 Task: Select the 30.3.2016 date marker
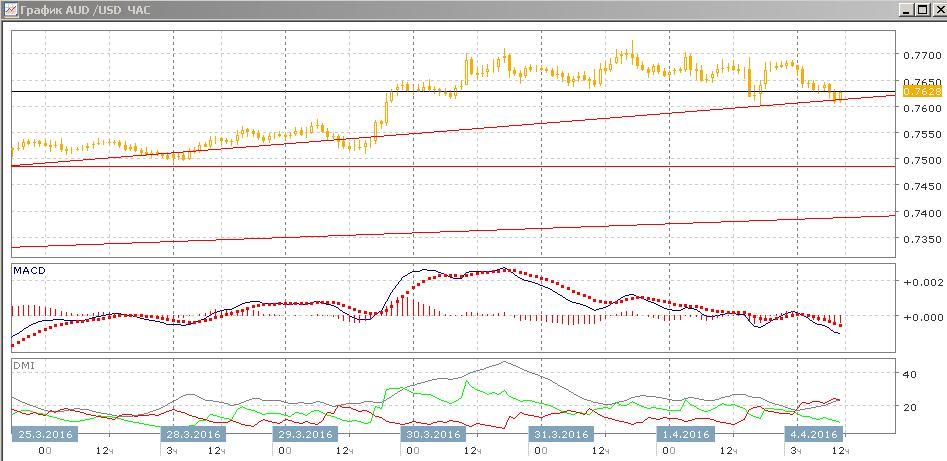(x=432, y=434)
